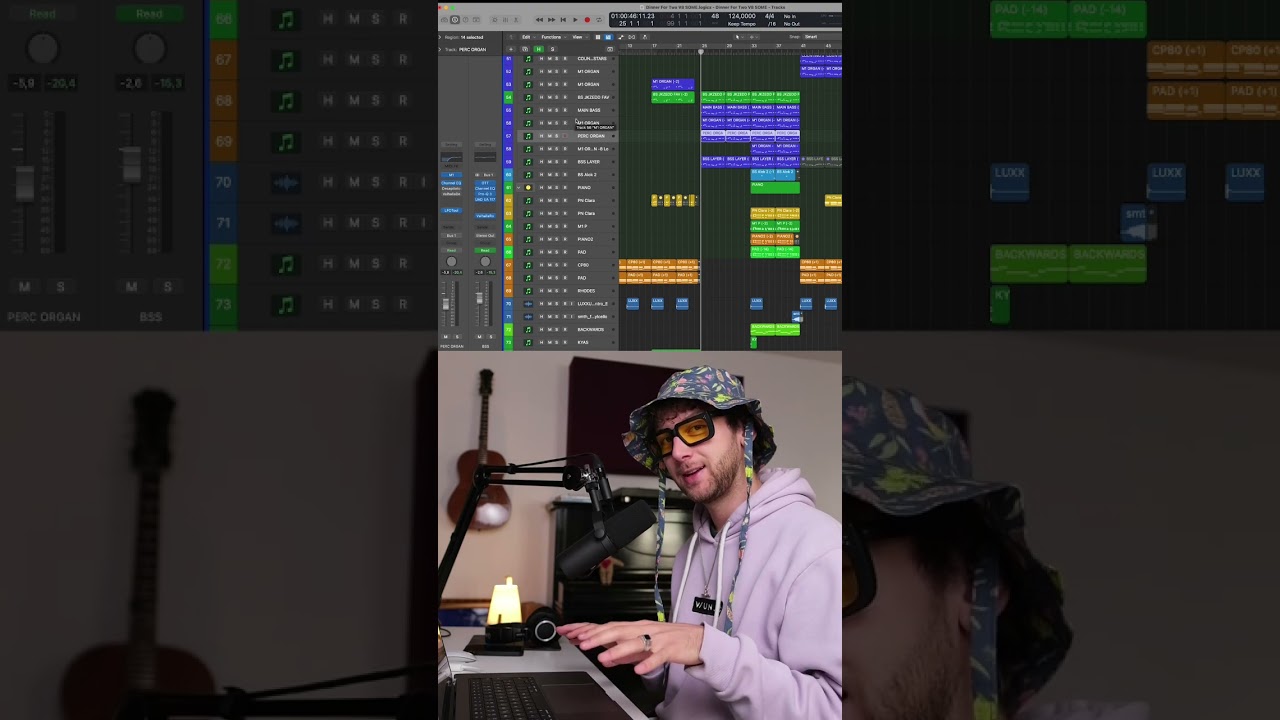Open the Functions menu in Tracks area
This screenshot has height=720, width=1280.
[553, 37]
